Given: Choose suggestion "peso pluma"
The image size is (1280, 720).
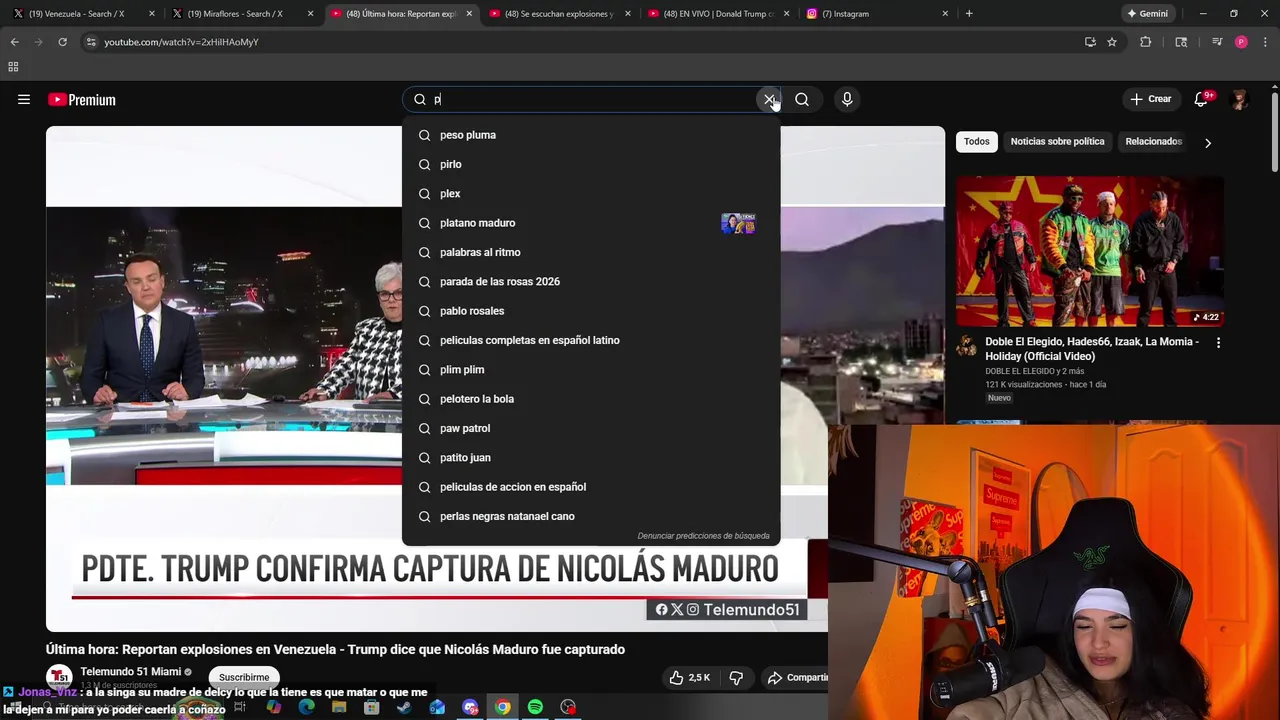Looking at the screenshot, I should [x=591, y=135].
